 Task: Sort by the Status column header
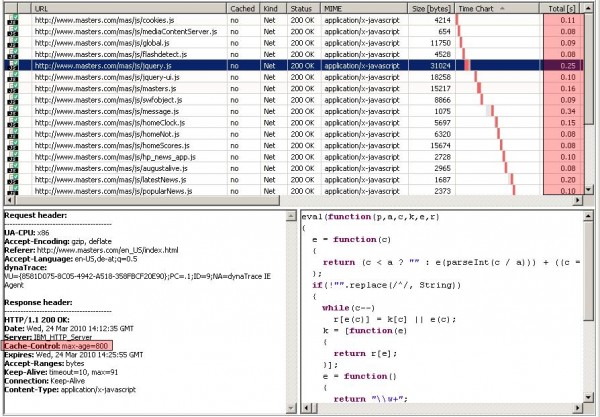click(x=304, y=8)
